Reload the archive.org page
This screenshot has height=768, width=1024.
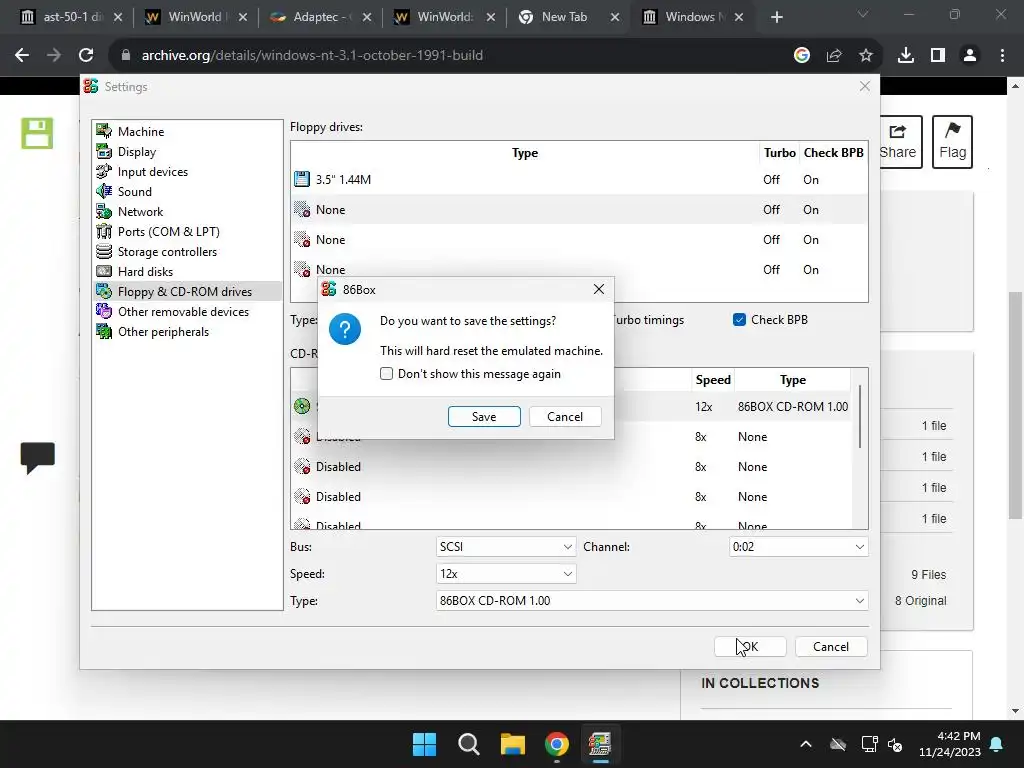tap(86, 56)
